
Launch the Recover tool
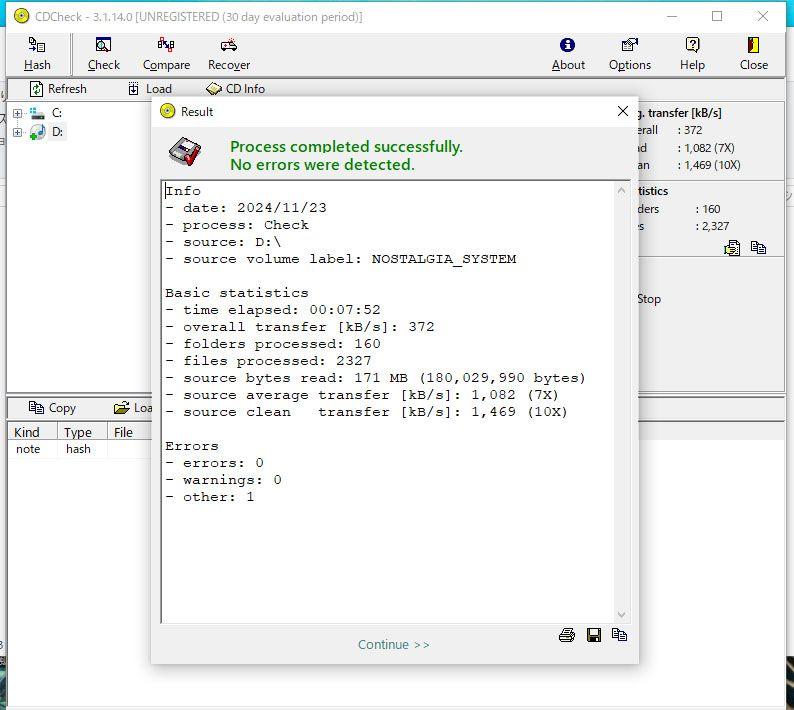229,54
